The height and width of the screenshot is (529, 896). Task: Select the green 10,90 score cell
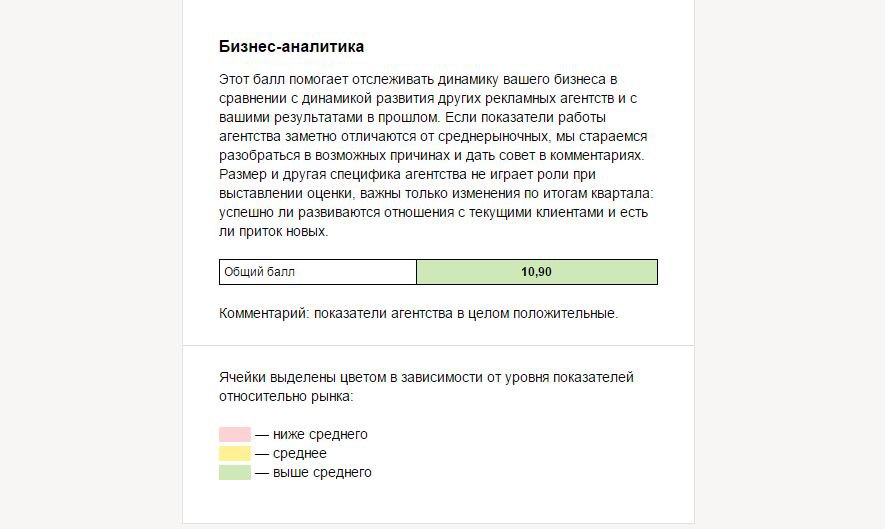537,272
